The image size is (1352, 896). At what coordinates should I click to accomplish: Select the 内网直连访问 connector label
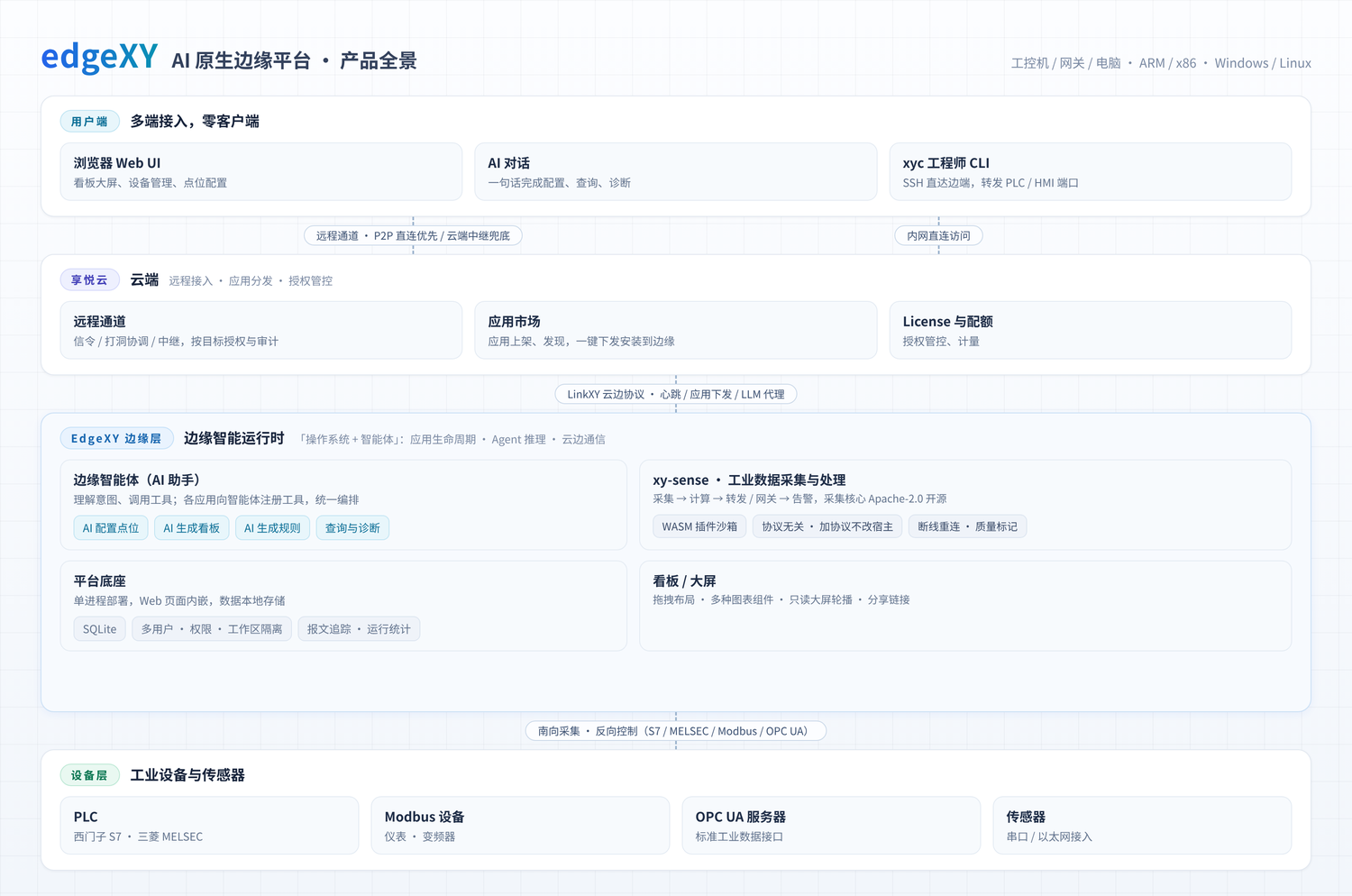(x=938, y=235)
